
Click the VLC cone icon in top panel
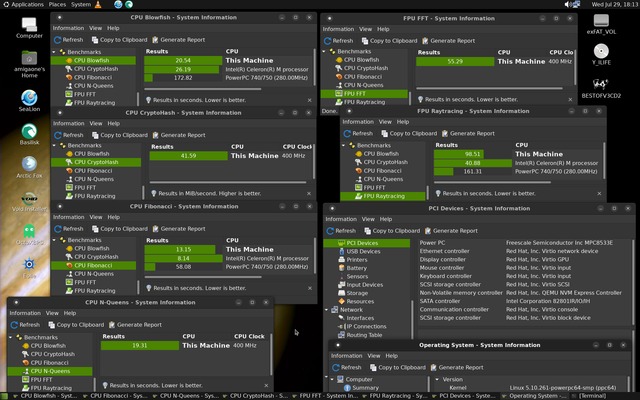98,4
